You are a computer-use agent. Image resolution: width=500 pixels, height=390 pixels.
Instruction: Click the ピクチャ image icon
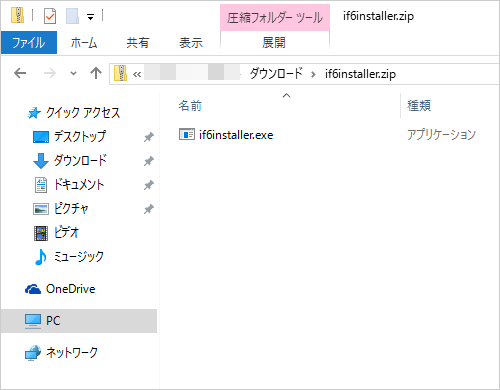pos(41,209)
